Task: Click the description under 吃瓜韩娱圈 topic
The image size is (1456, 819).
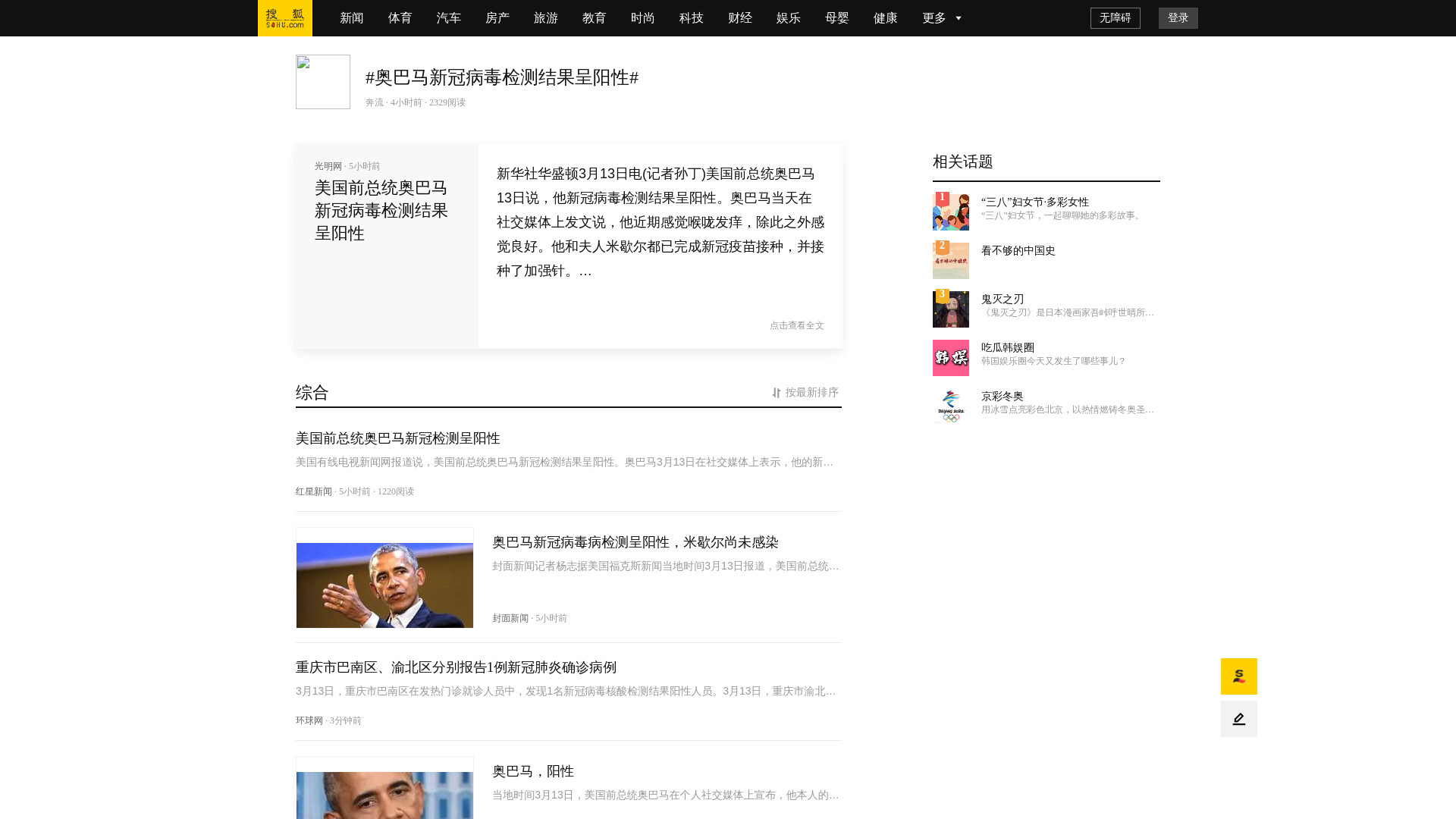Action: point(1053,361)
